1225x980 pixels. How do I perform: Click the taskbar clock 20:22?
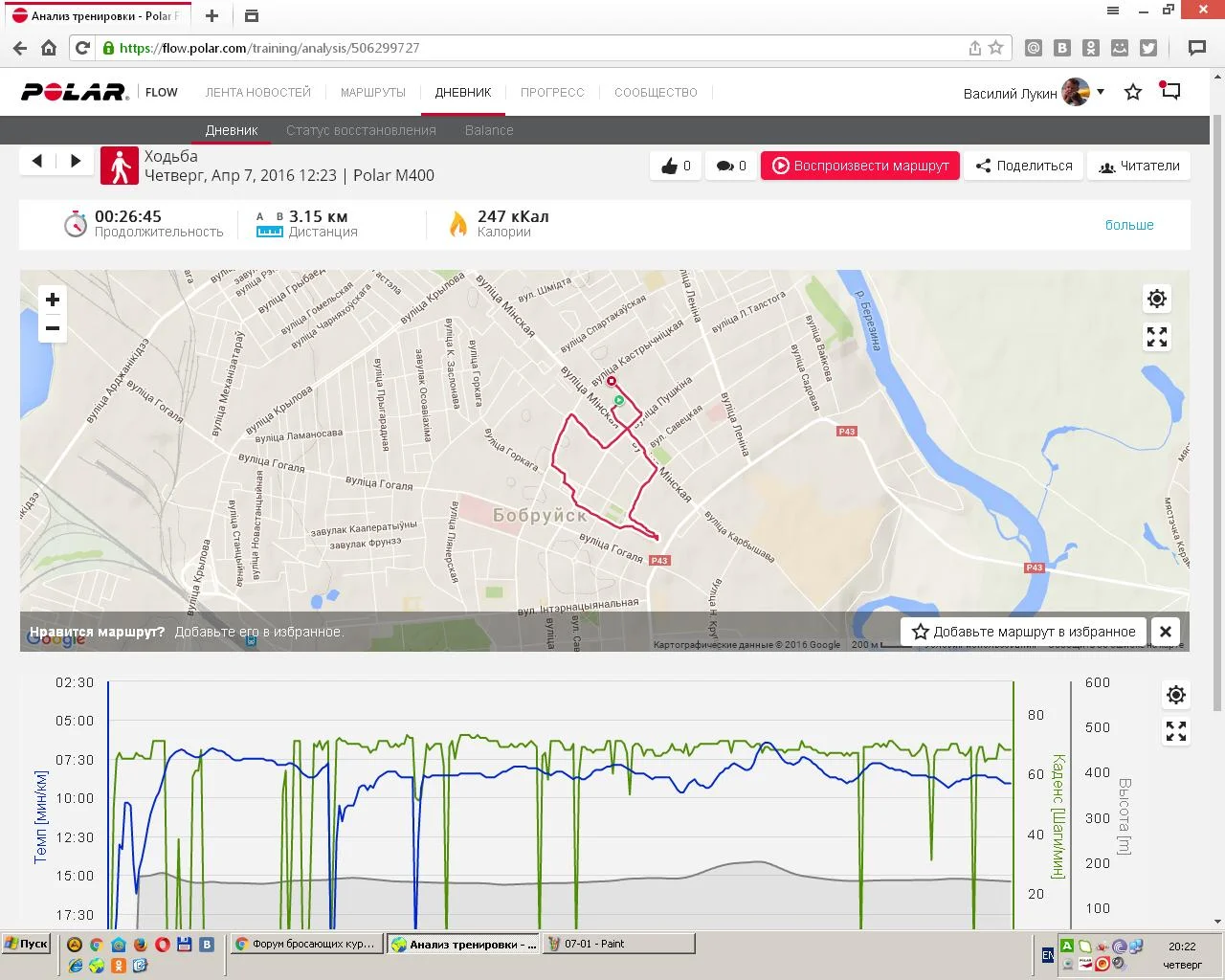(1182, 947)
